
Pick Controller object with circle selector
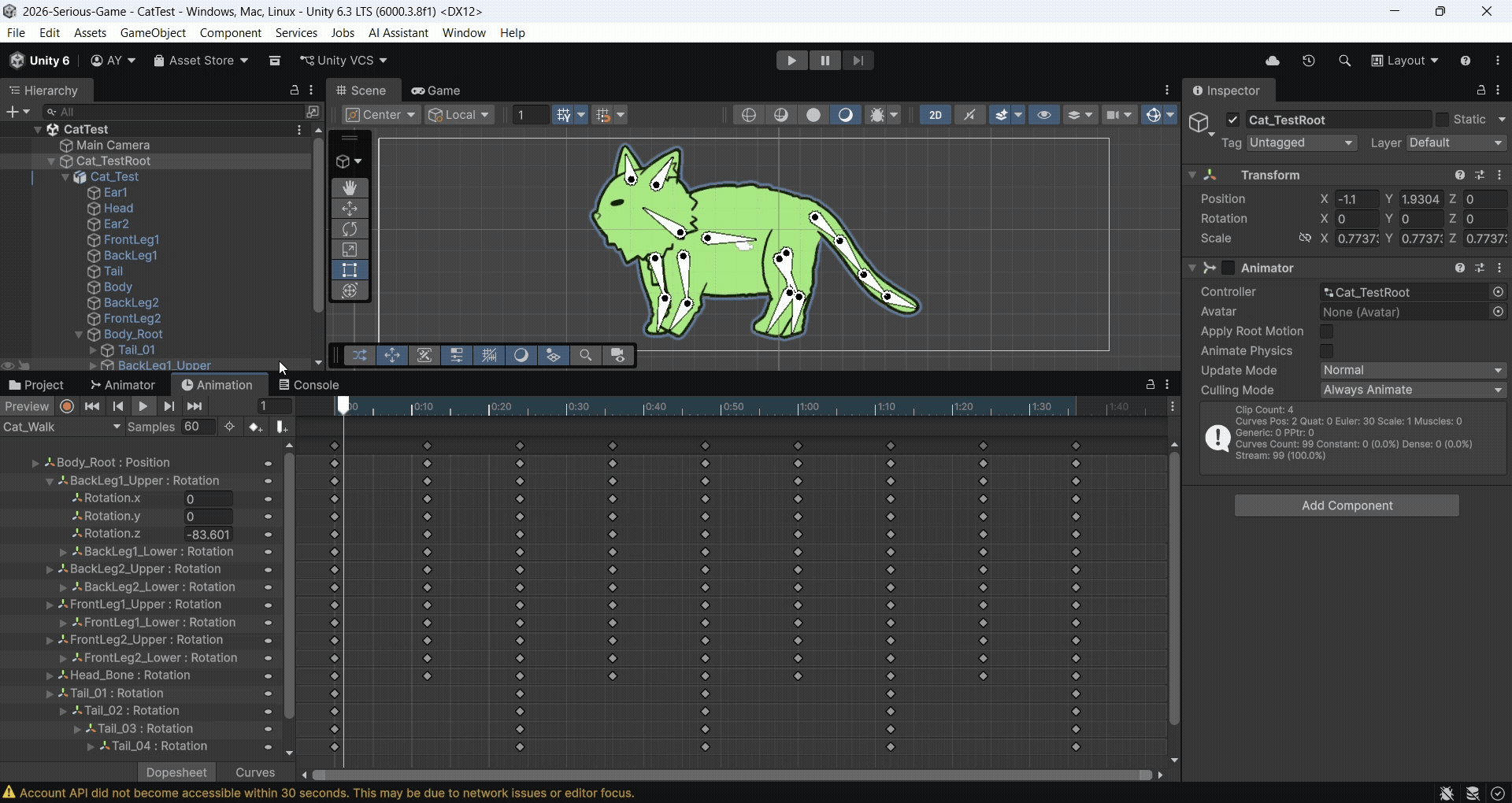1499,292
